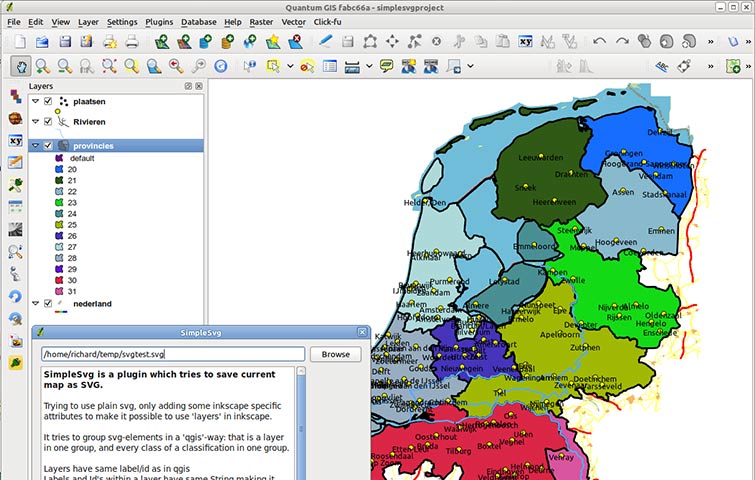The image size is (755, 480).
Task: Click the Browse button in SimpleSvg
Action: tap(336, 354)
